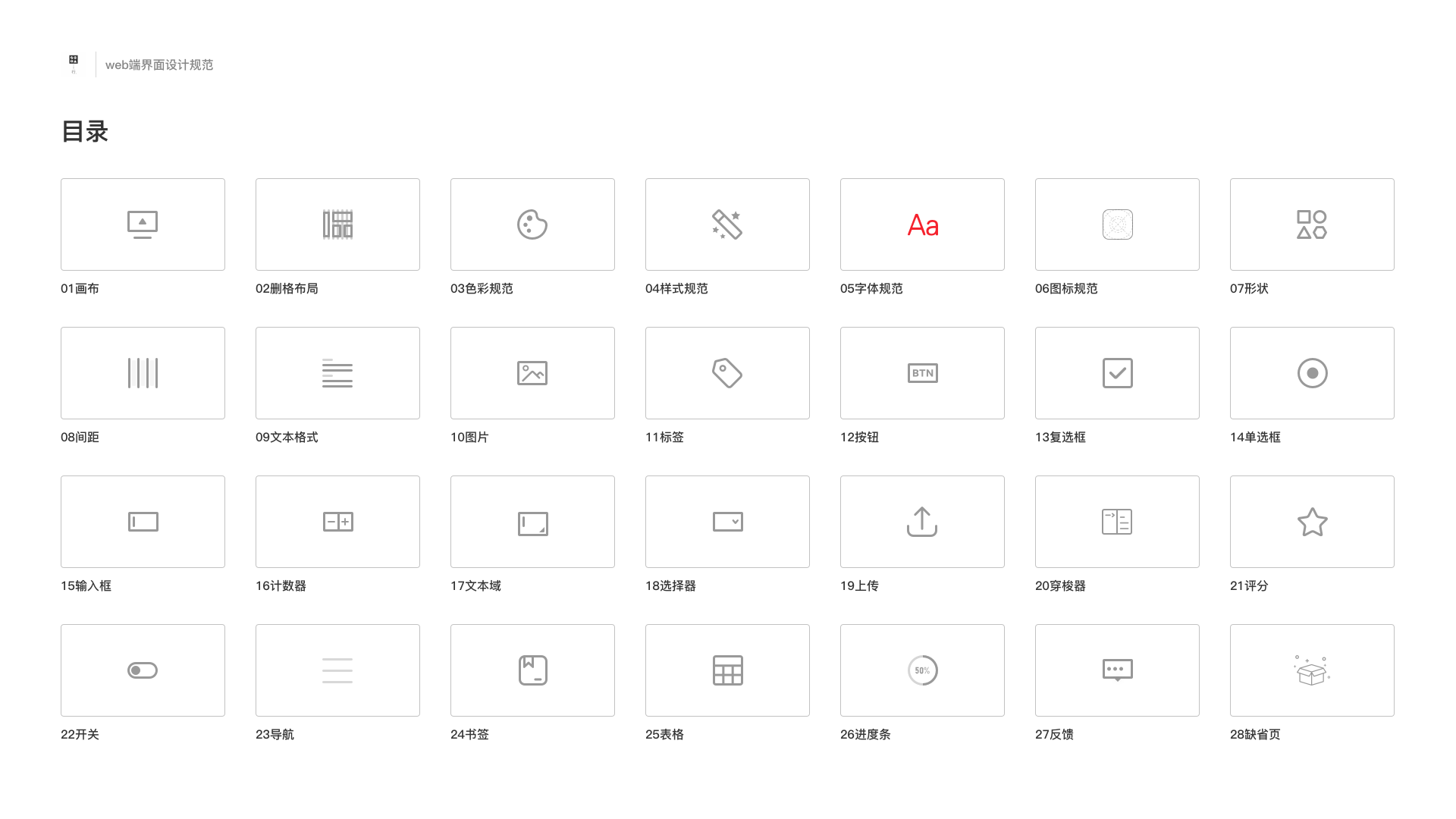Click the star rating icon (21评分)
This screenshot has width=1456, height=819.
[x=1312, y=522]
